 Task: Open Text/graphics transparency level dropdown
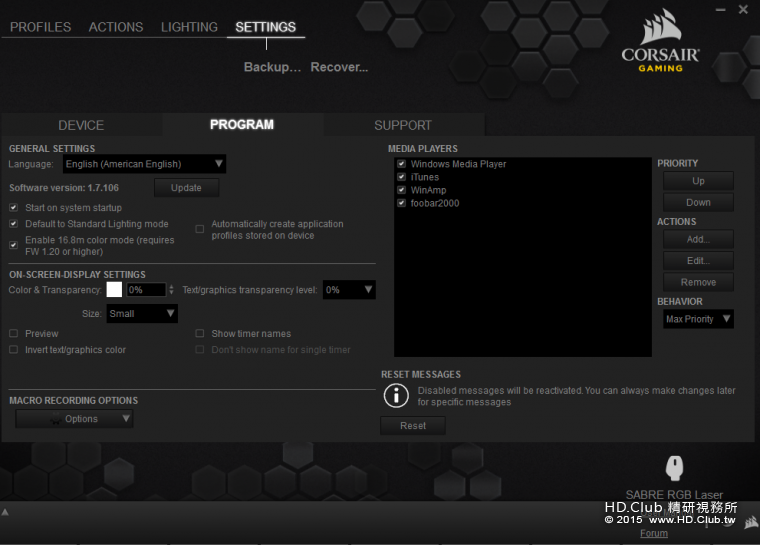pos(349,290)
